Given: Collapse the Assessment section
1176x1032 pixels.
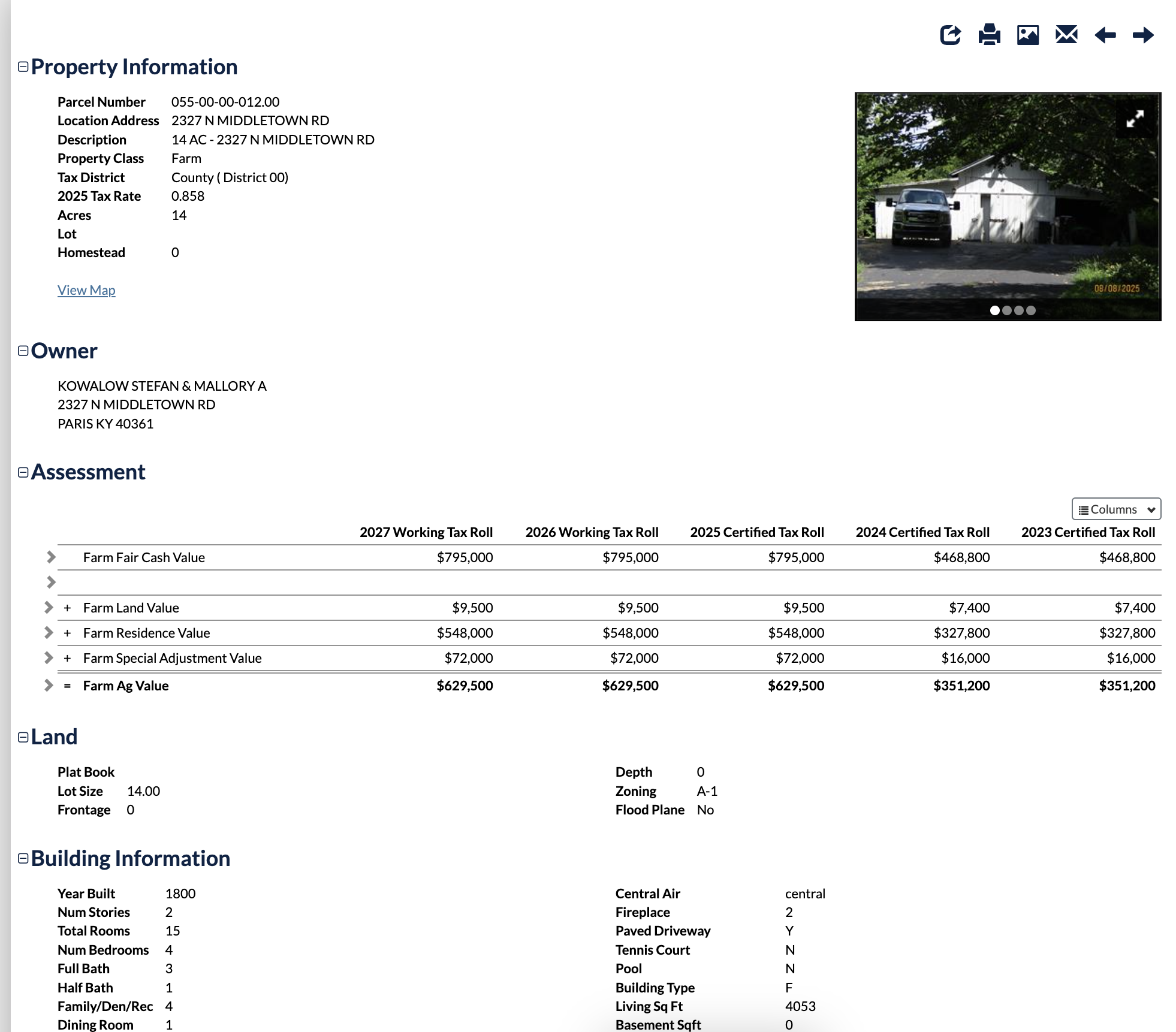Looking at the screenshot, I should pos(23,472).
